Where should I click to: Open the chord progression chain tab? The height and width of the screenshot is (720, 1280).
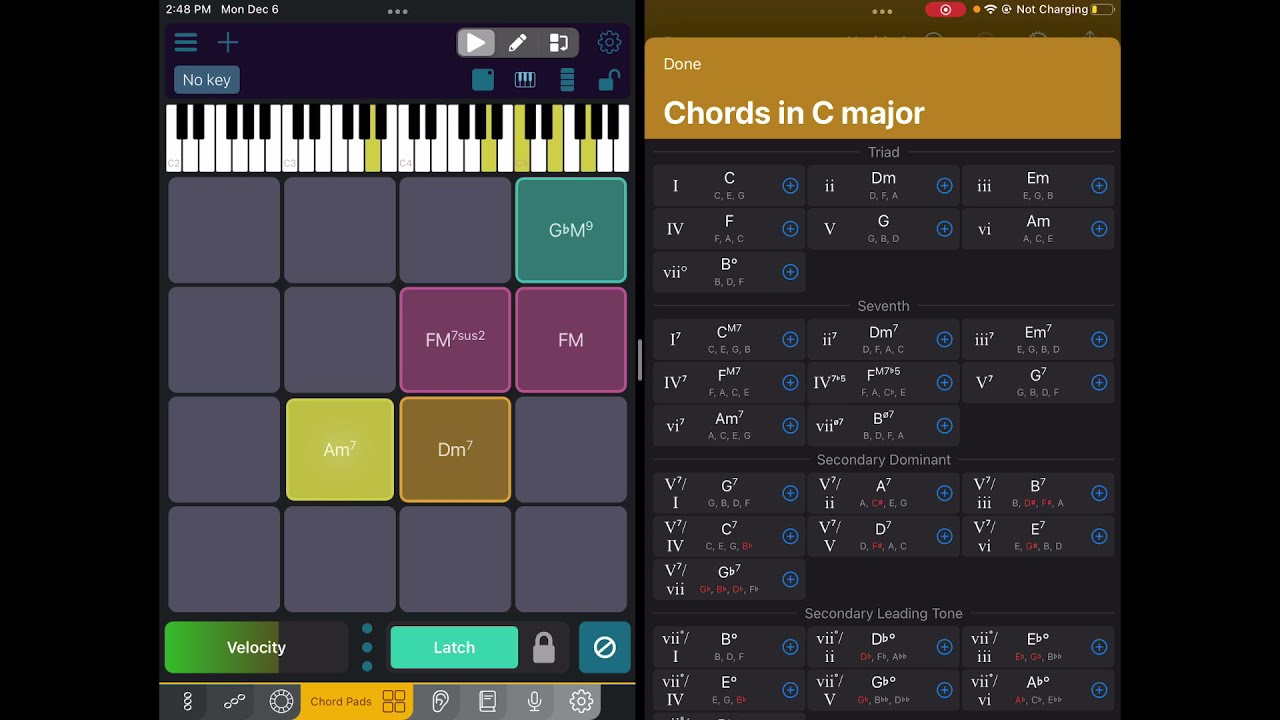[234, 702]
